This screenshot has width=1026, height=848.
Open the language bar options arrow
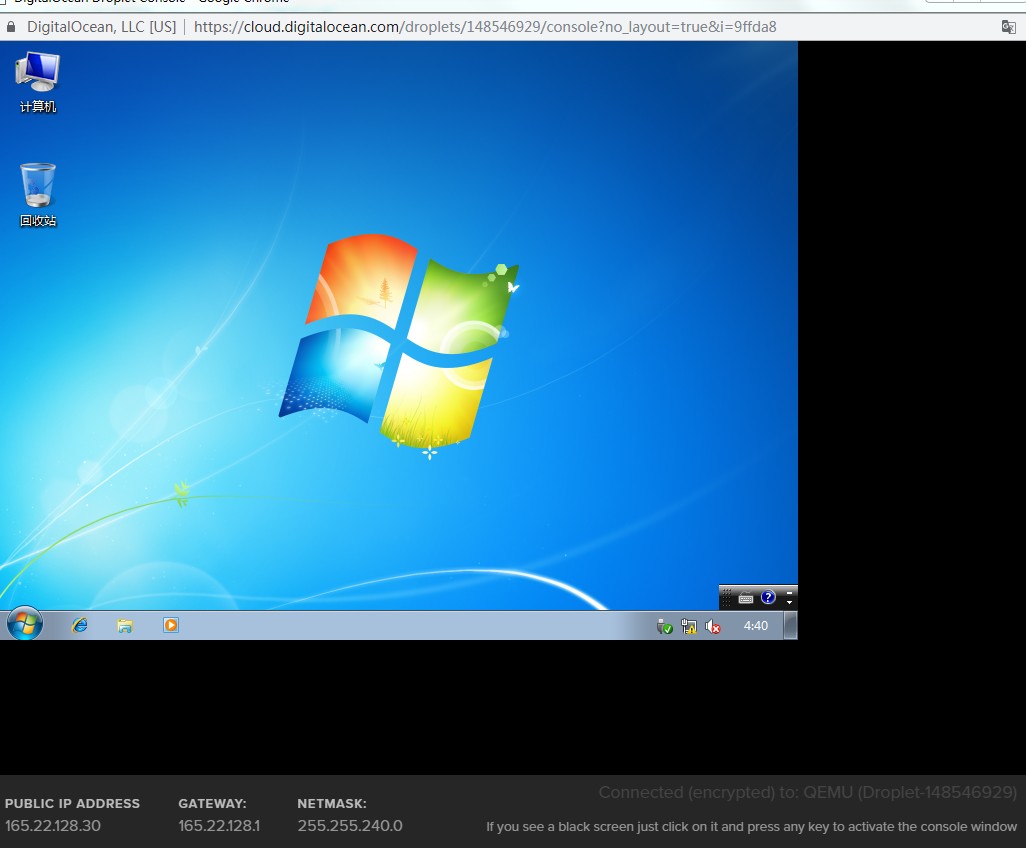coord(790,602)
